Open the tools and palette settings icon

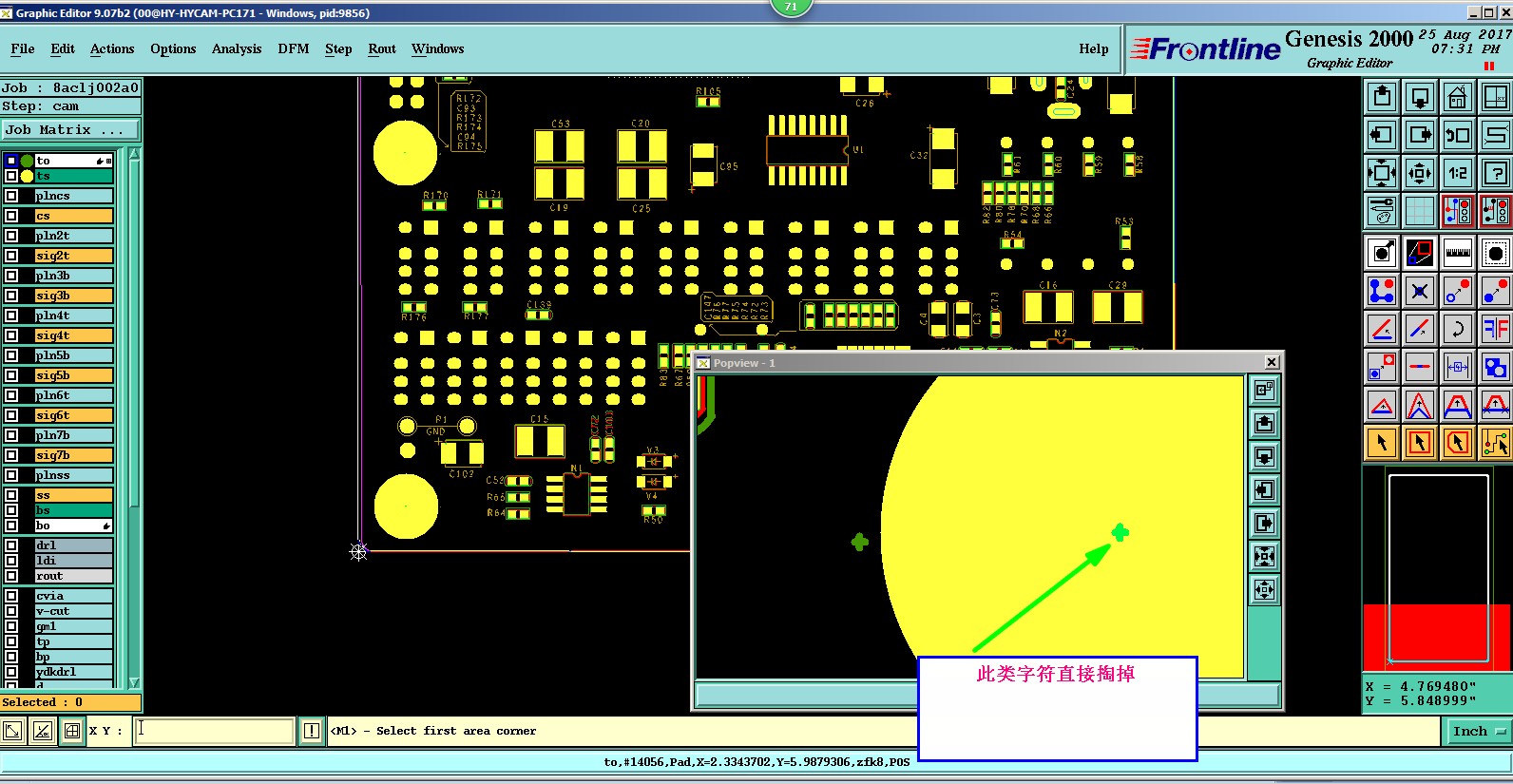[x=1382, y=211]
